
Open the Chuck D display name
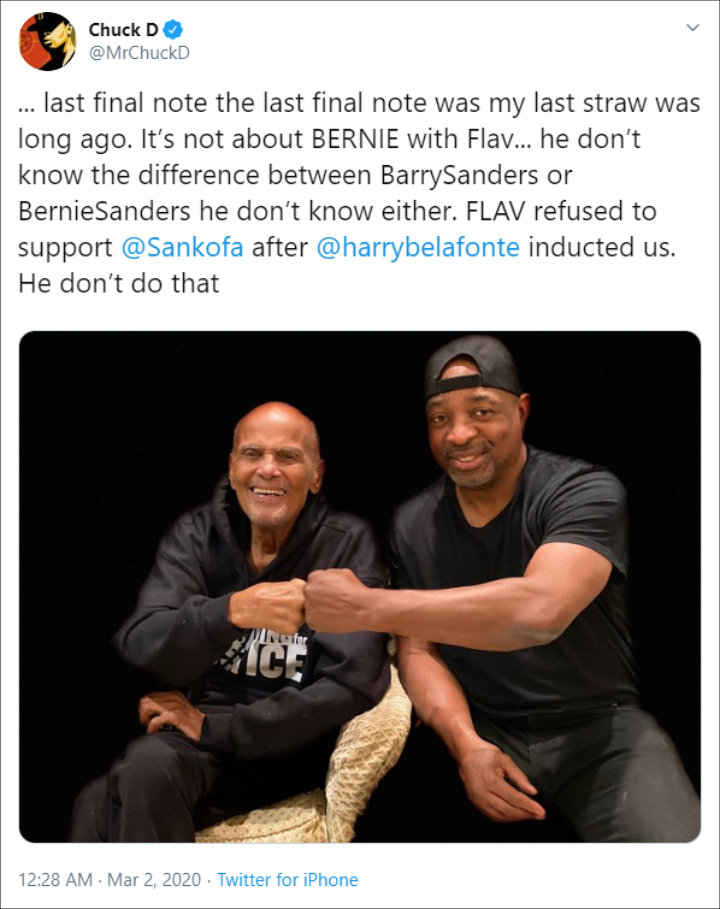(x=123, y=29)
